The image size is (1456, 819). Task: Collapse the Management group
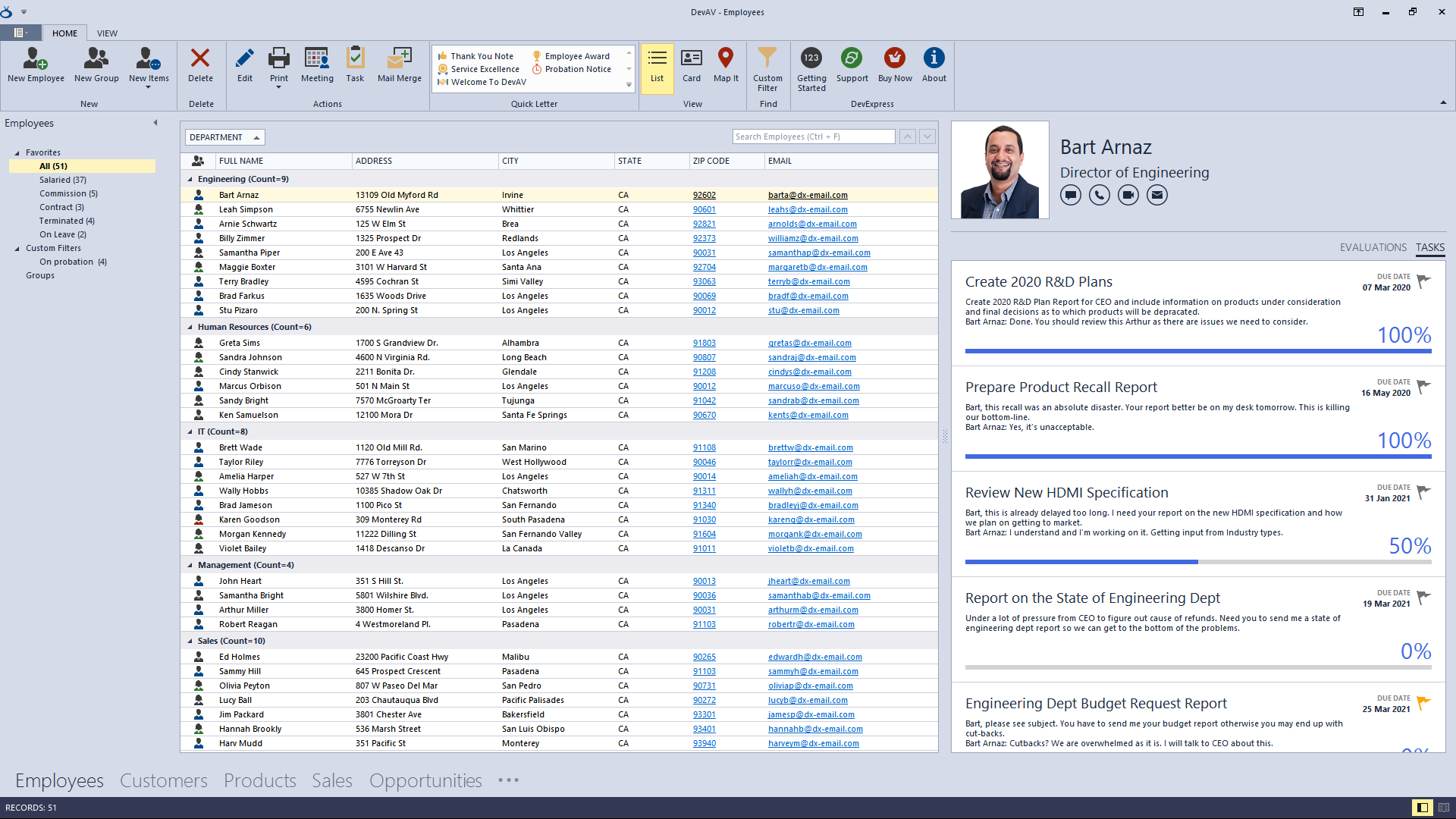190,566
